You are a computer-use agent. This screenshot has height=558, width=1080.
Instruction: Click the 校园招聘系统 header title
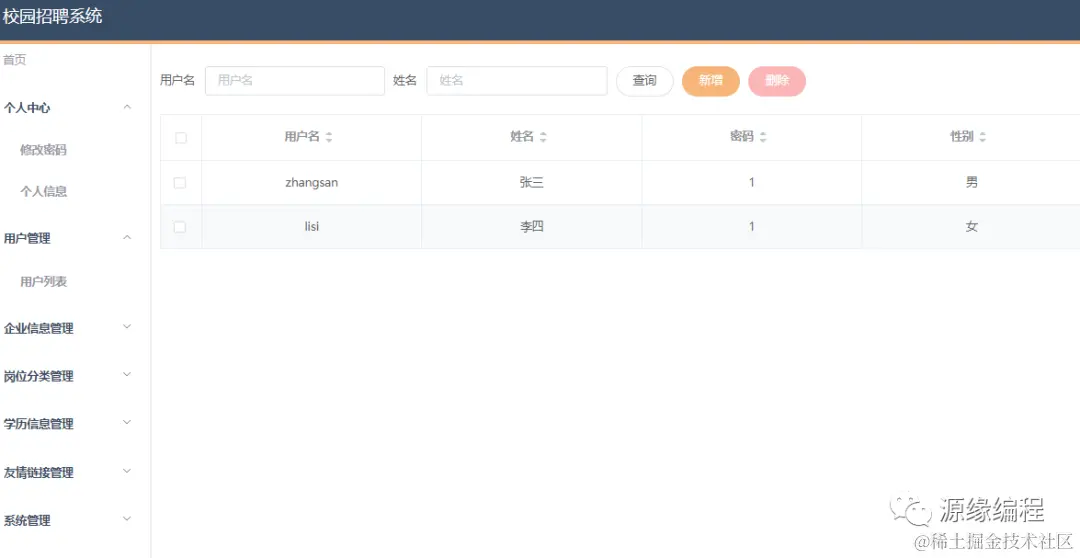(52, 17)
